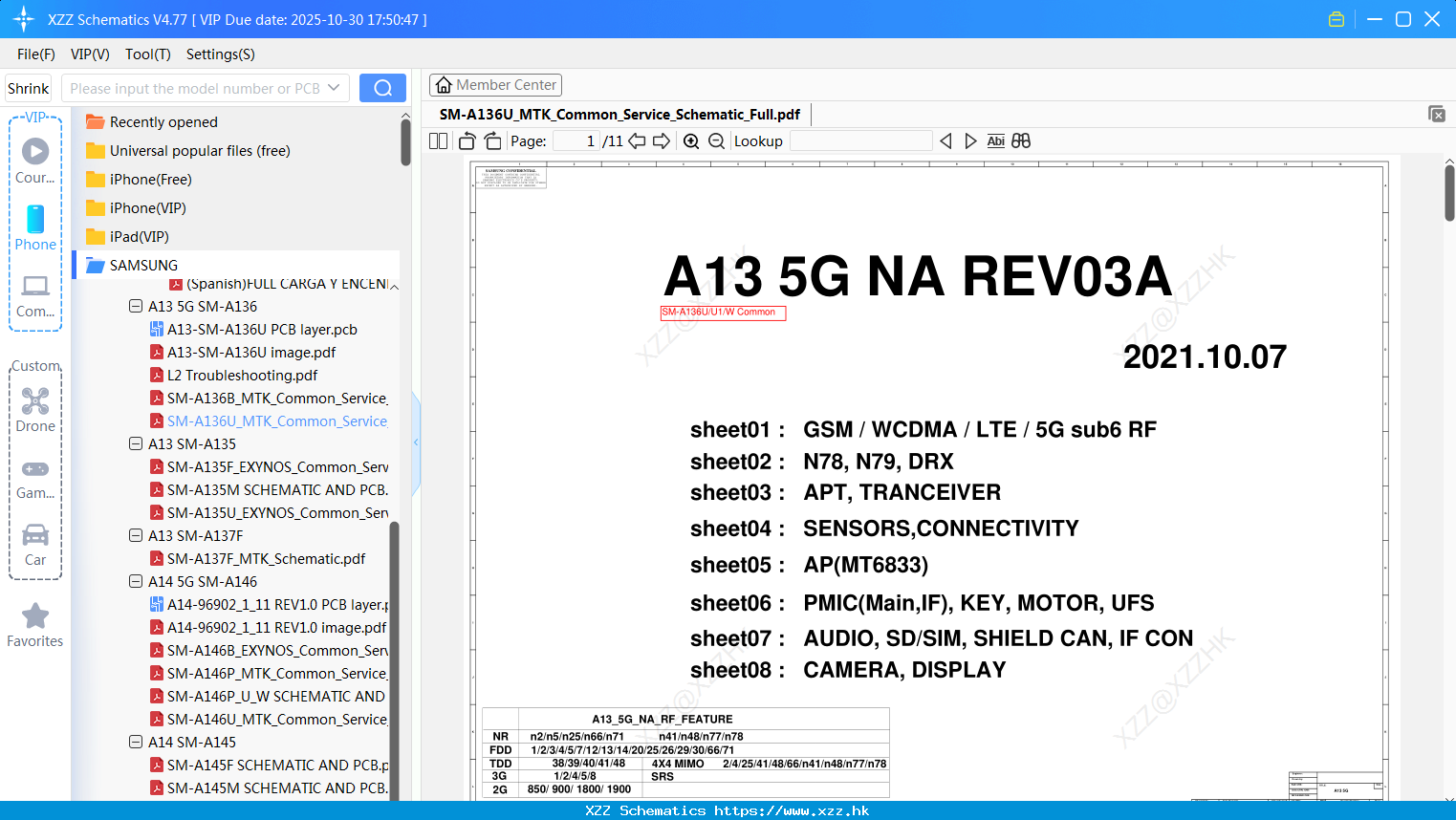This screenshot has width=1456, height=820.
Task: Collapse the A13 5G SM-A136 node
Action: click(136, 307)
